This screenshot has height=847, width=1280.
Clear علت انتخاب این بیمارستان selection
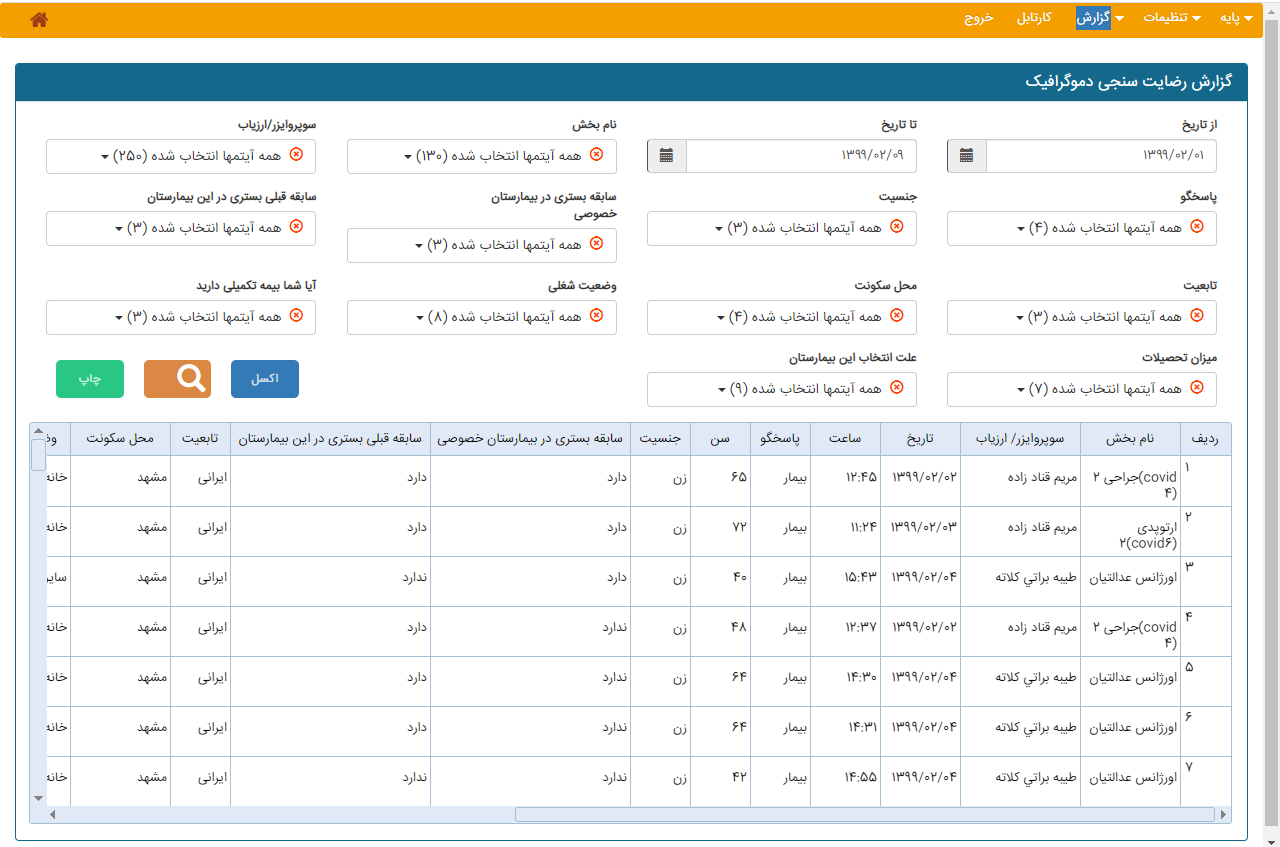(x=897, y=388)
